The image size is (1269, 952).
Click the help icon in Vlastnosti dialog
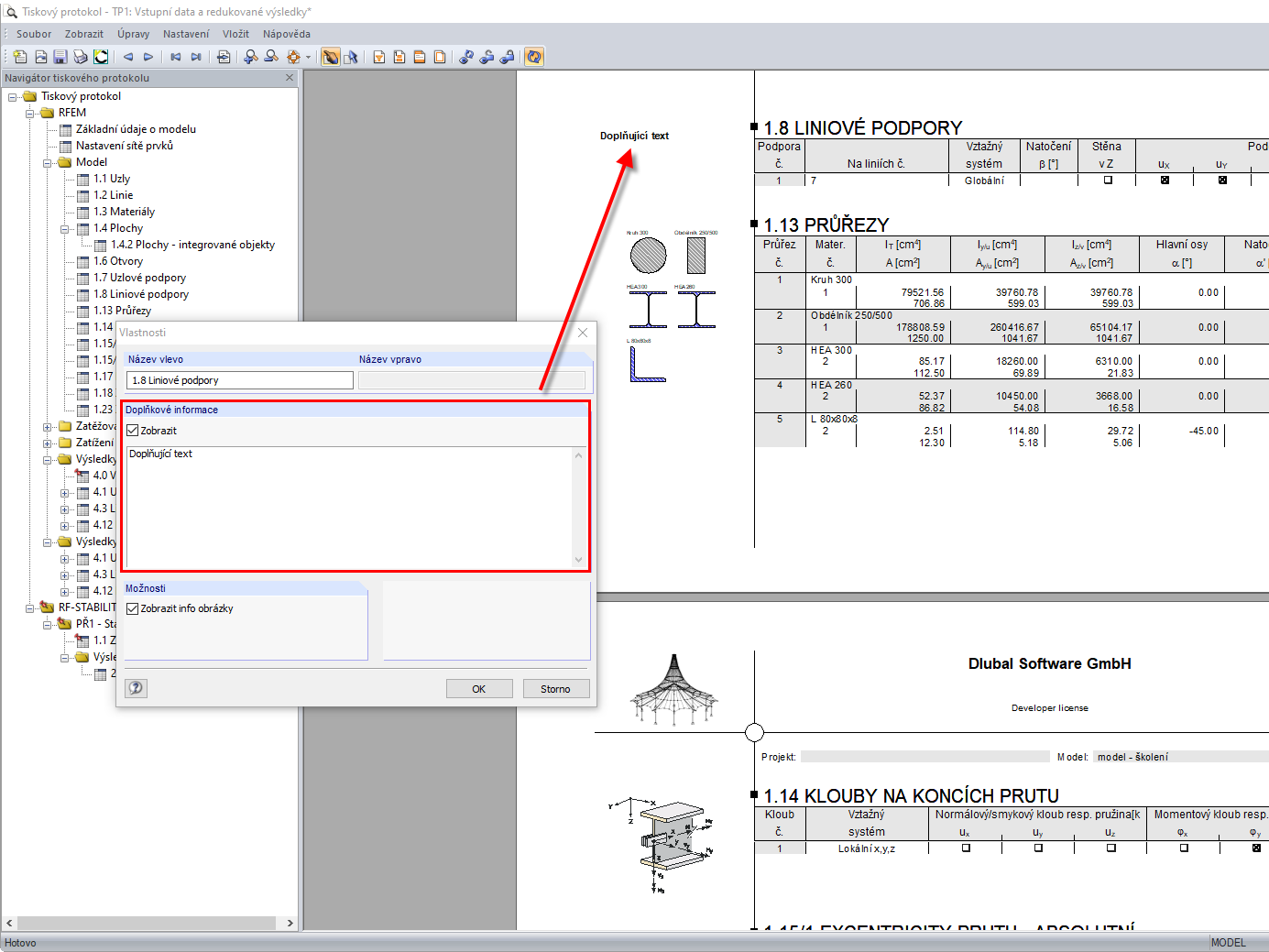click(x=137, y=688)
